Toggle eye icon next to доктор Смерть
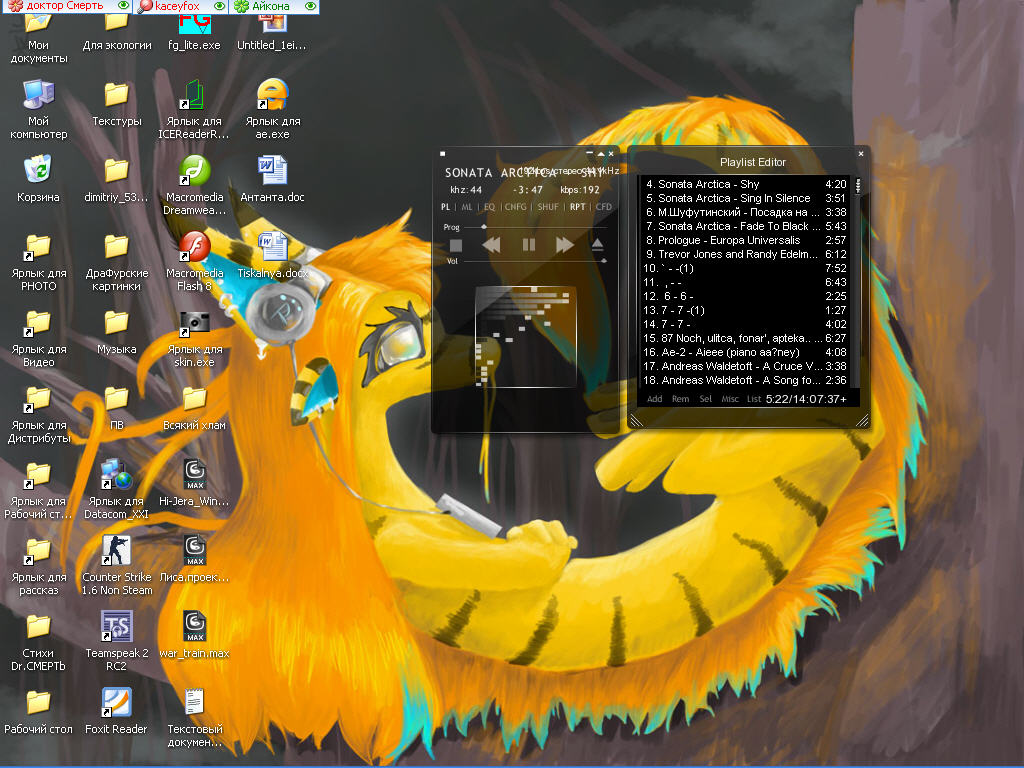The image size is (1024, 768). [x=123, y=5]
